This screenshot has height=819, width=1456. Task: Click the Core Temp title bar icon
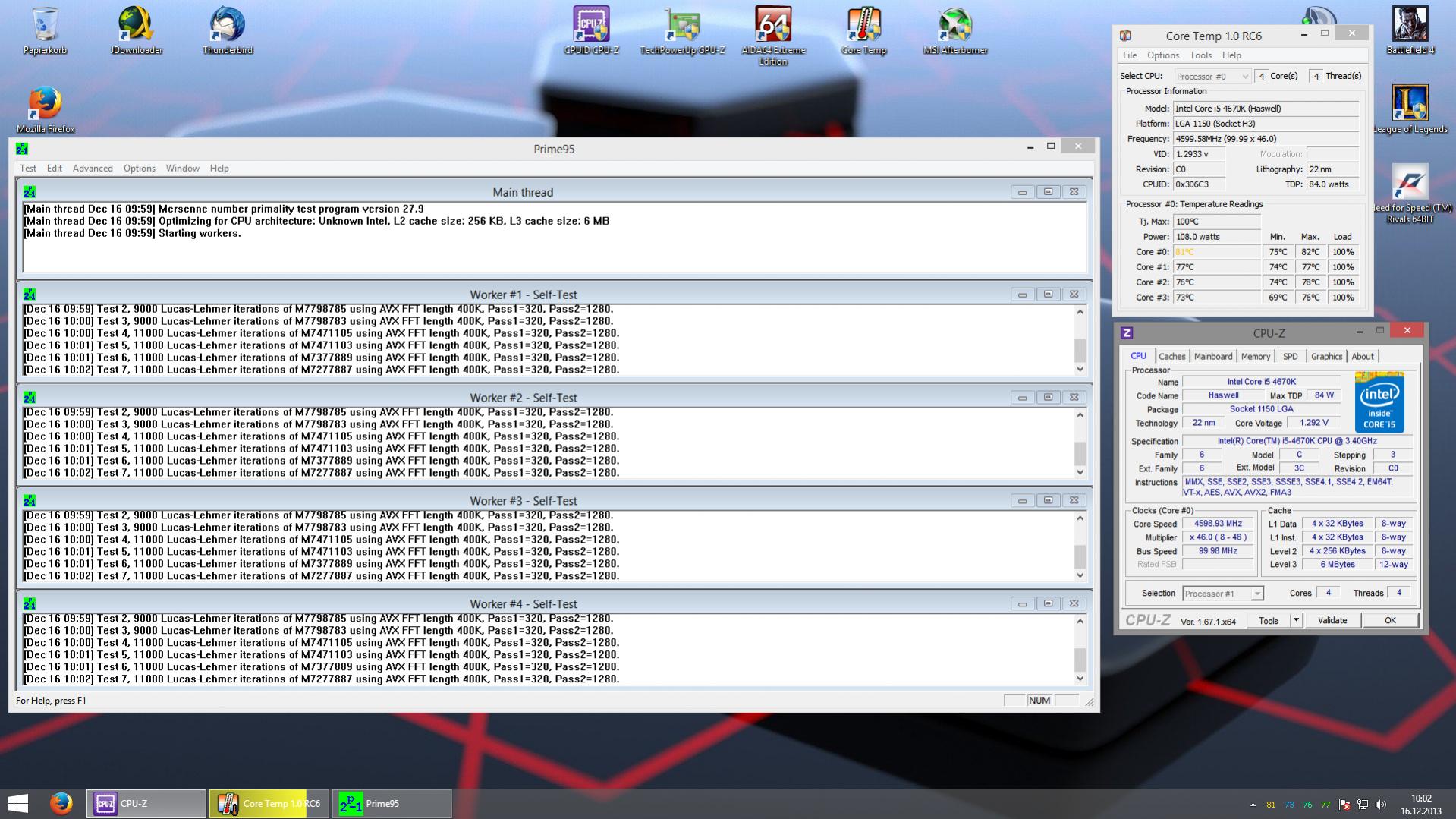pyautogui.click(x=1126, y=36)
